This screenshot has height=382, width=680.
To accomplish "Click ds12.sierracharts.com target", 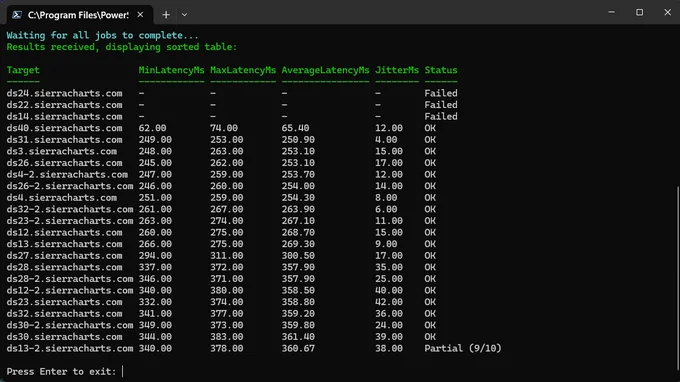I will (64, 232).
